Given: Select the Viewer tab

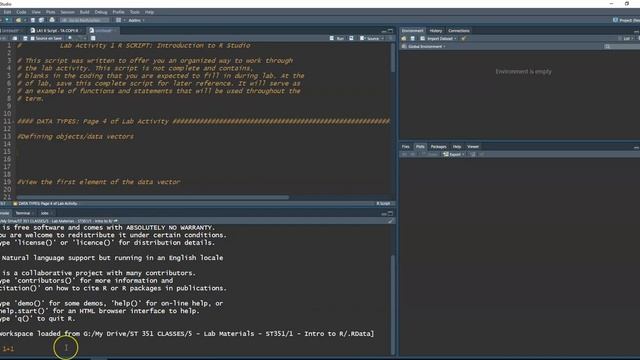Looking at the screenshot, I should click(473, 147).
